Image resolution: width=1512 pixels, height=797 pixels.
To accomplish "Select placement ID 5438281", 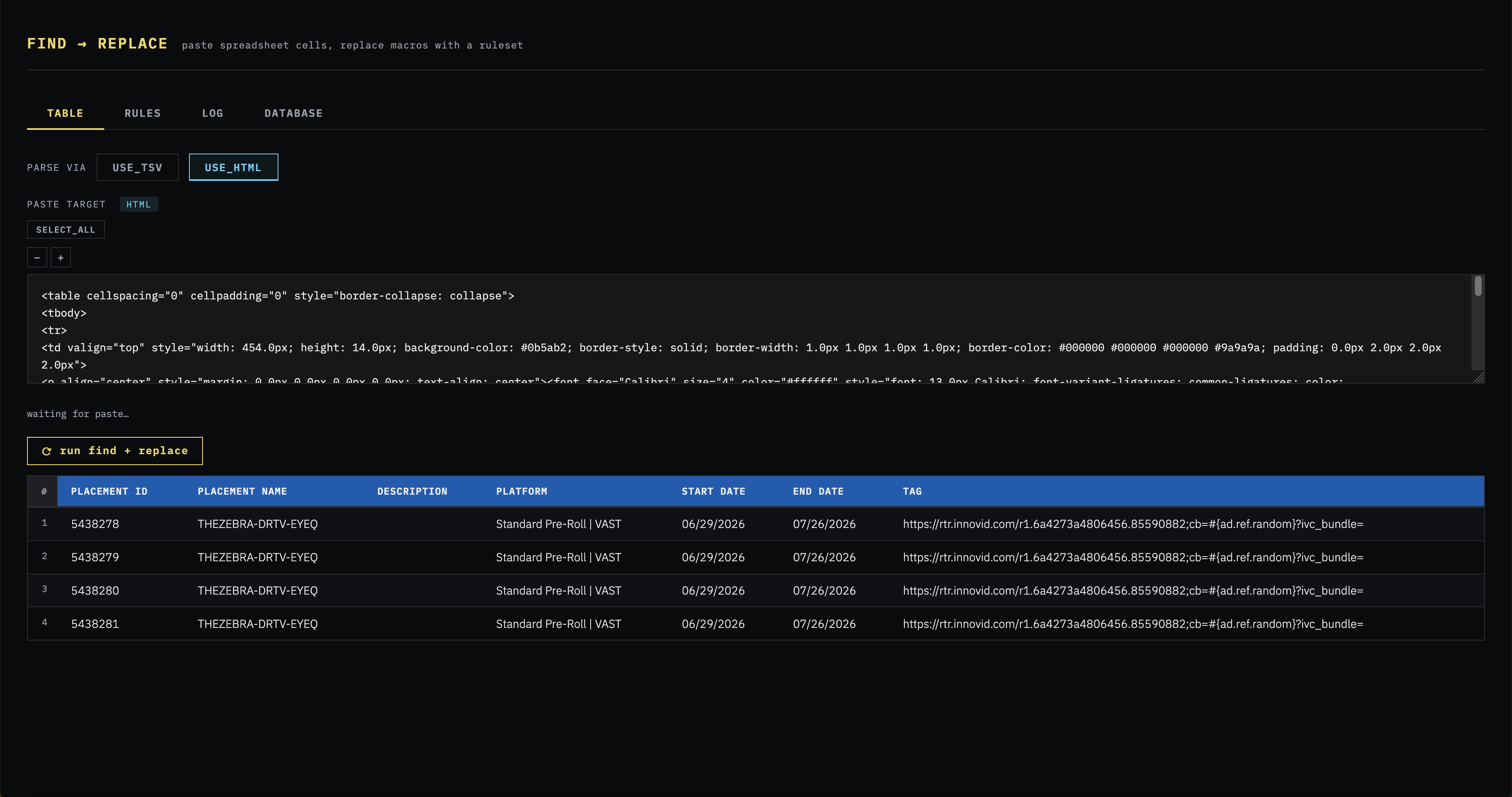I will [x=95, y=624].
